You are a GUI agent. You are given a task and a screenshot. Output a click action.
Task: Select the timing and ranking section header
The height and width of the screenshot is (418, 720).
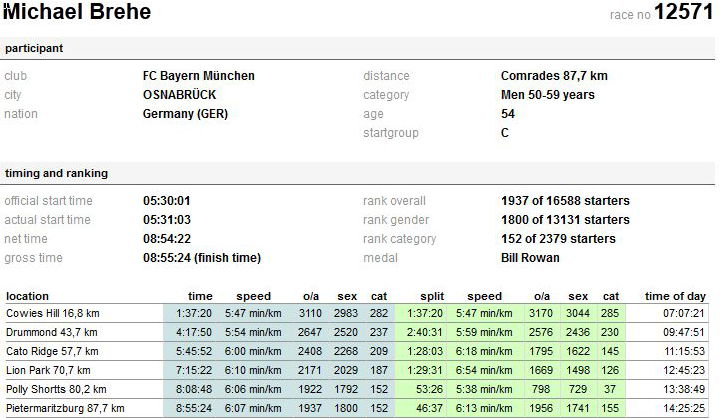[56, 173]
